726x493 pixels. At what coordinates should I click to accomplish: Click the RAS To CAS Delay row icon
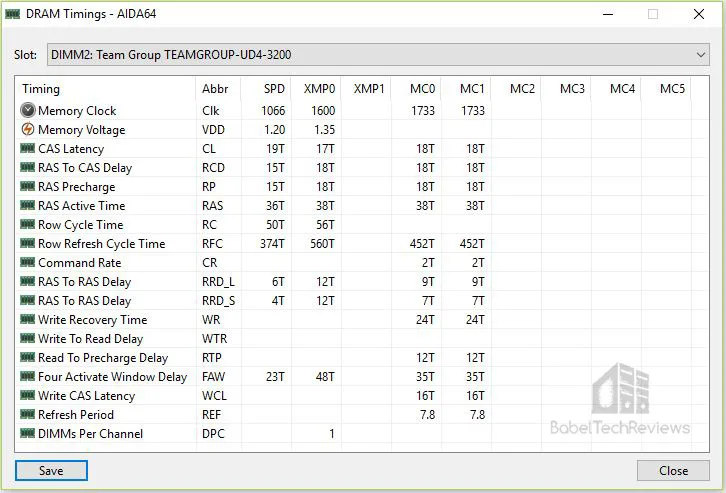28,167
